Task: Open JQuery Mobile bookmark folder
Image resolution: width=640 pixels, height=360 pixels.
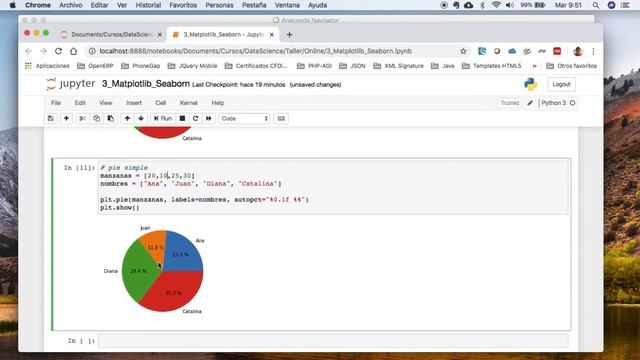Action: point(193,66)
